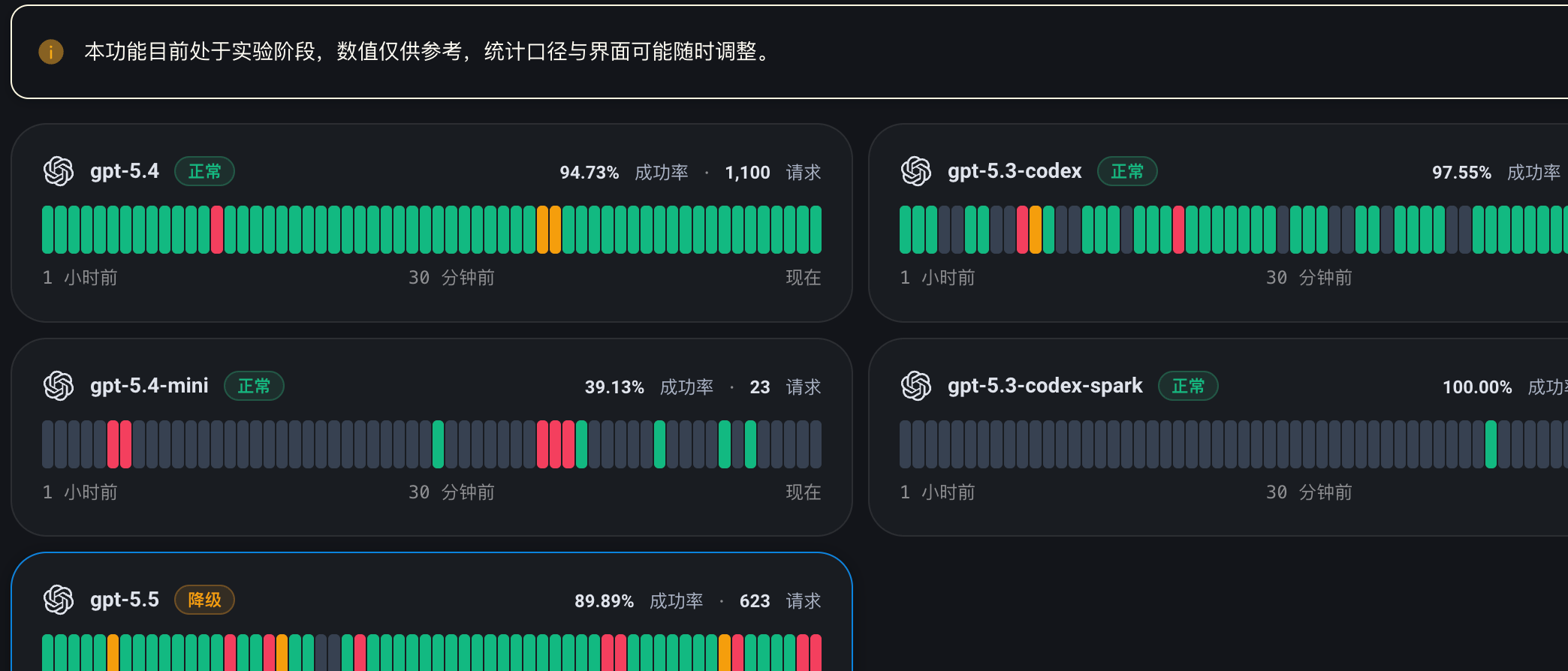Click the 623 请求 count on gpt-5.5 card
The width and height of the screenshot is (1568, 671).
click(x=780, y=601)
